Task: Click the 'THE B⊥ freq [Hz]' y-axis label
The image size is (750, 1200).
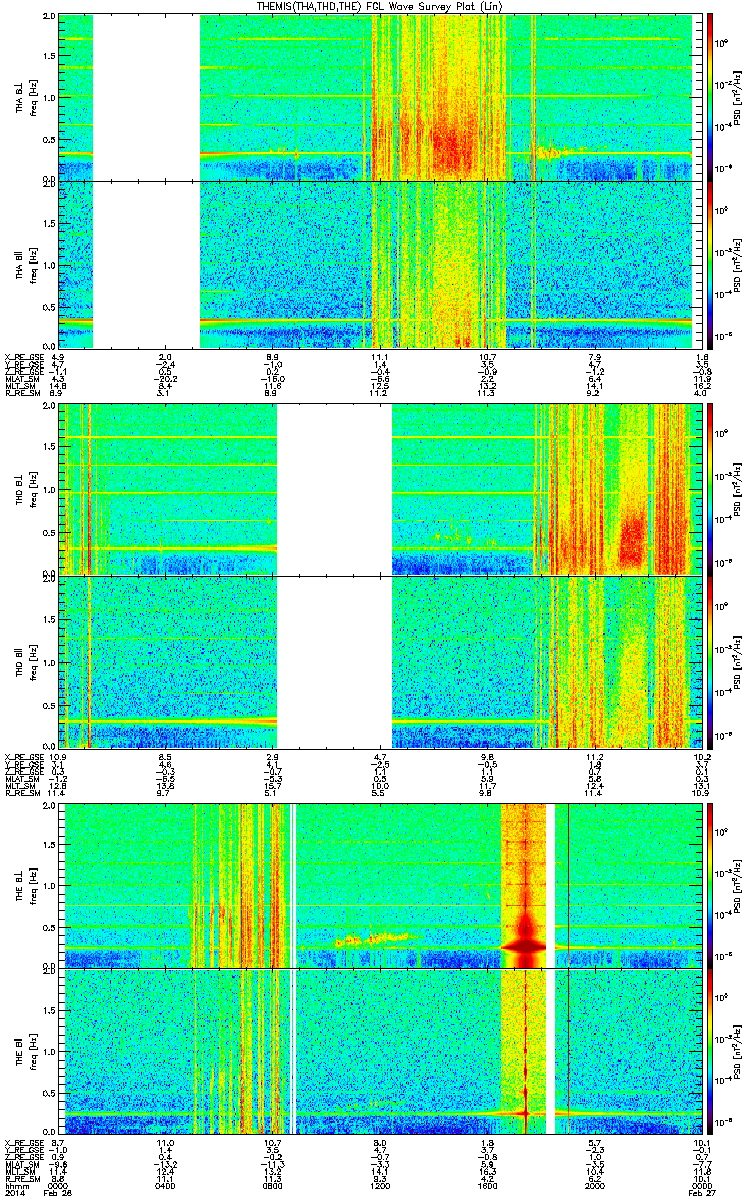Action: (25, 884)
